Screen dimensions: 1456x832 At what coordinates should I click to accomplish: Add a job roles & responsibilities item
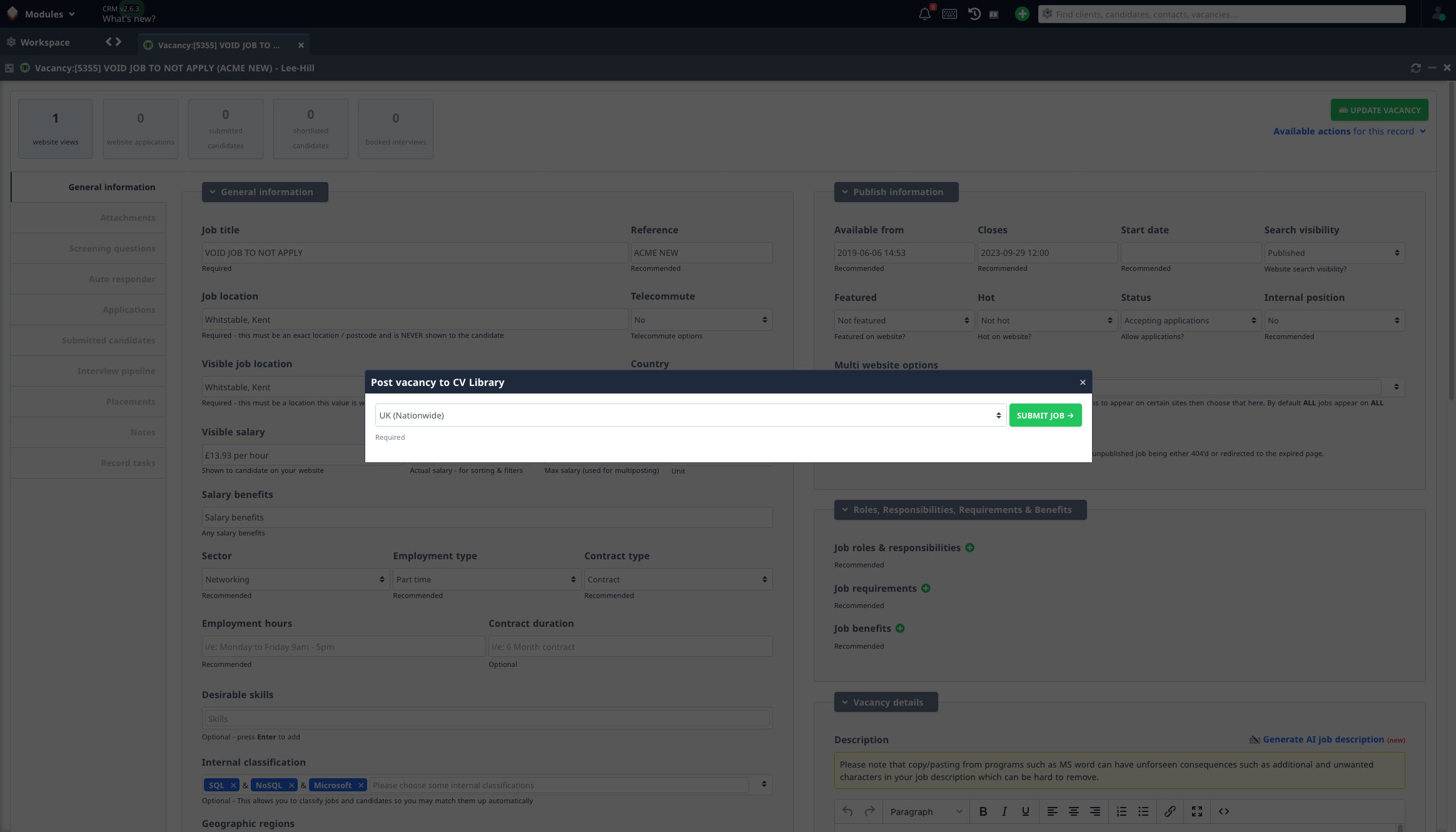coord(969,547)
